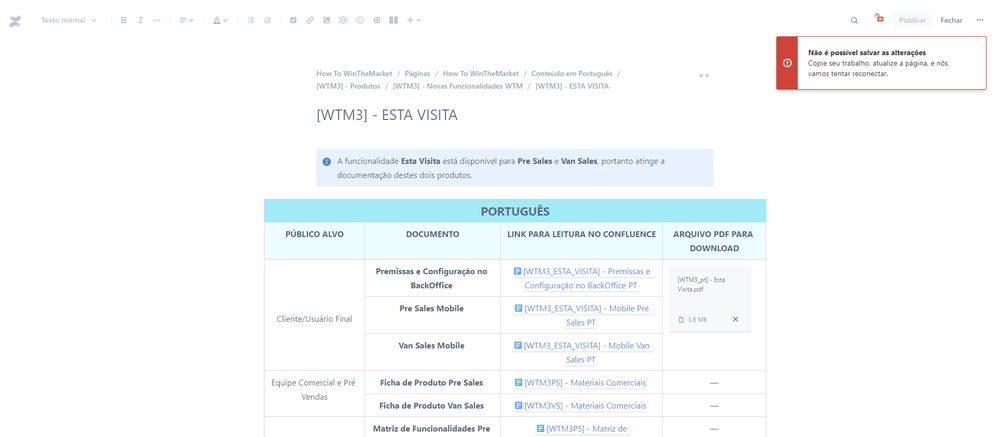Open [WTM3PS] - Materiais Comerciais link
This screenshot has height=437, width=999.
(581, 383)
